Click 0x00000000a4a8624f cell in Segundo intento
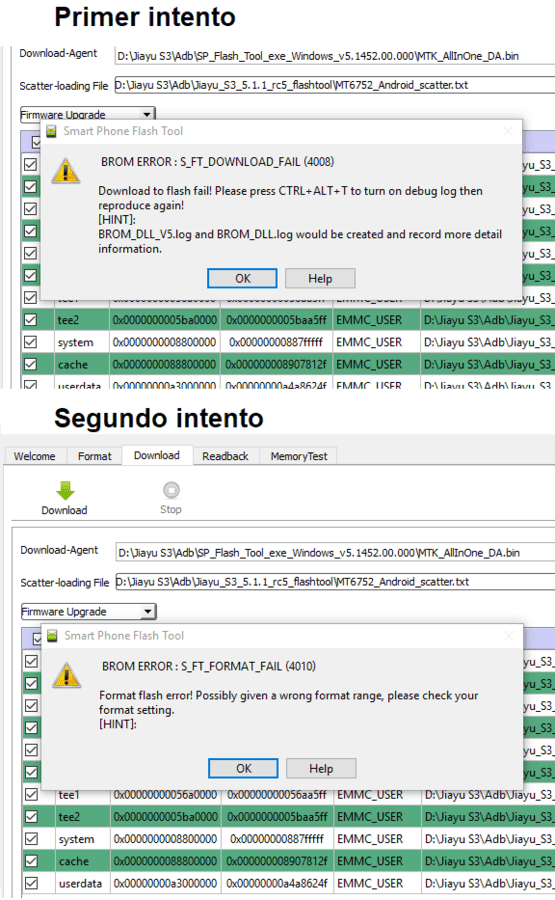The width and height of the screenshot is (555, 900). pos(277,883)
